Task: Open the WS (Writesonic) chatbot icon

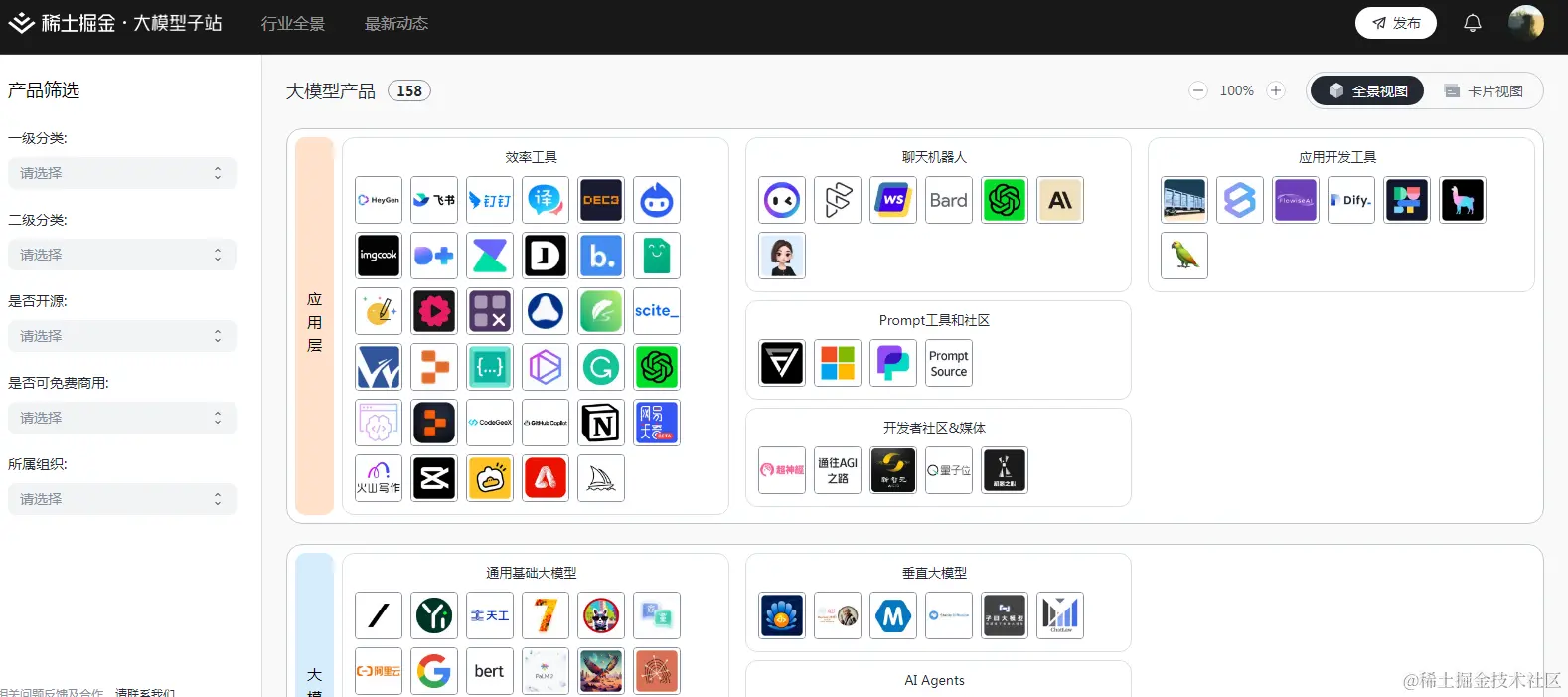Action: click(x=893, y=200)
